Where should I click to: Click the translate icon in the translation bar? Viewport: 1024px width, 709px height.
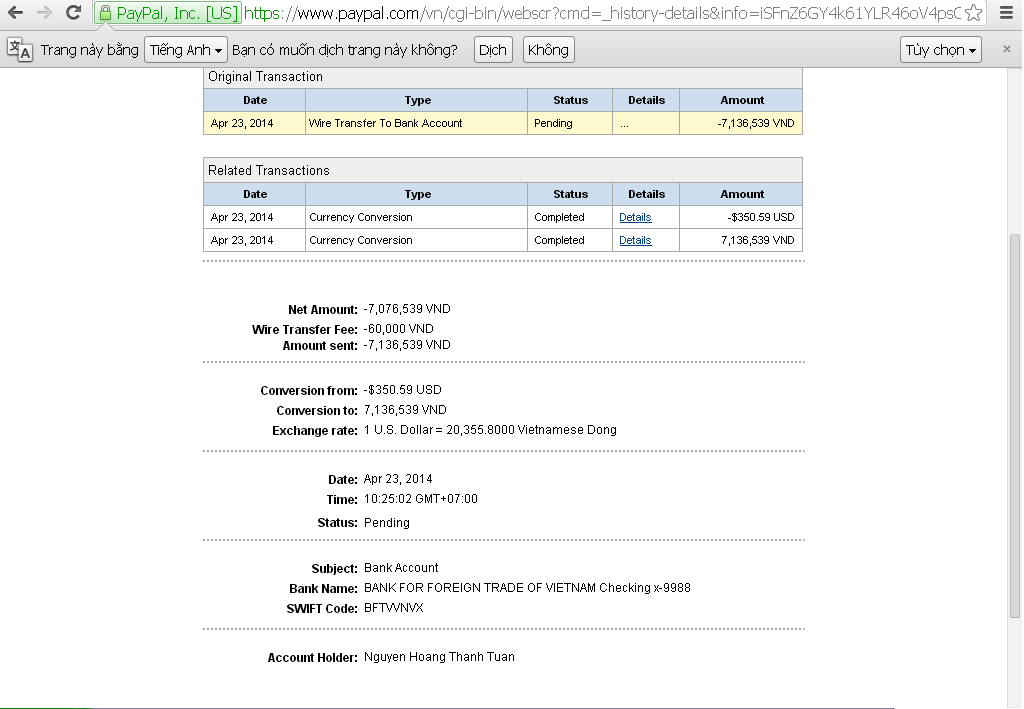(19, 50)
